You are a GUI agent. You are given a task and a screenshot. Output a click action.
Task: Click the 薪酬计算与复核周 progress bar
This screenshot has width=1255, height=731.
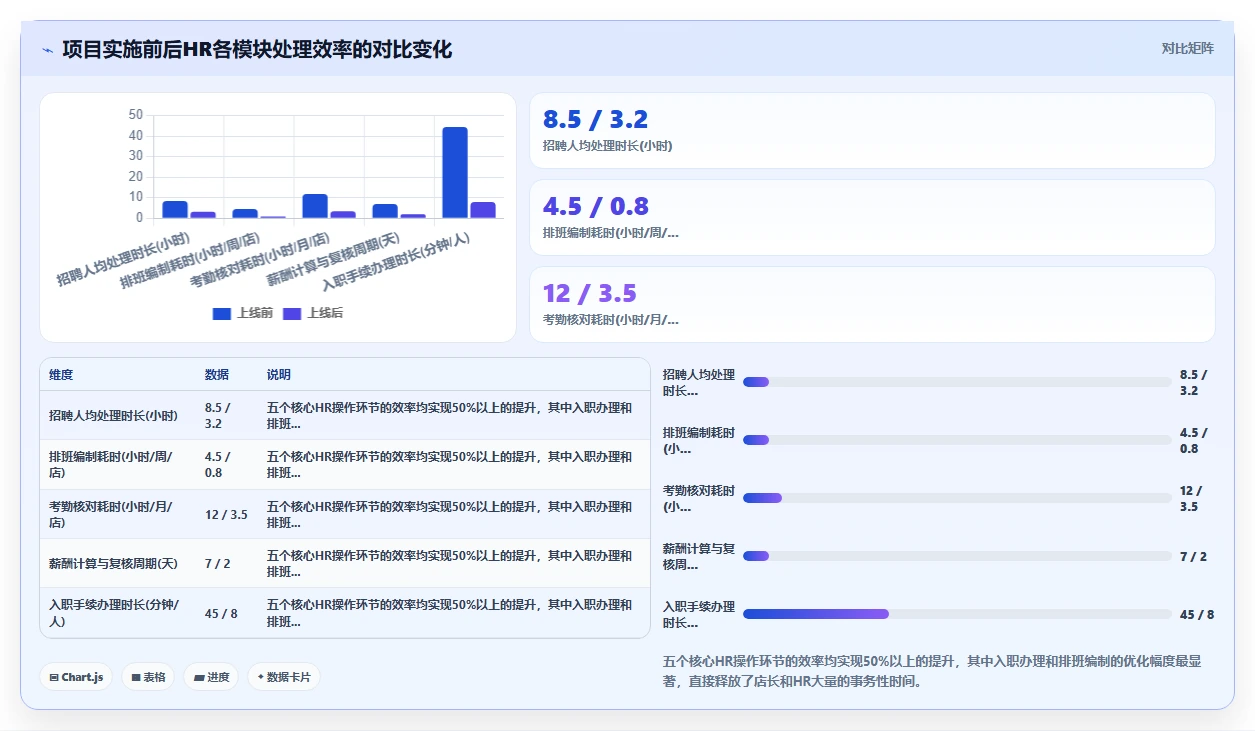coord(957,556)
